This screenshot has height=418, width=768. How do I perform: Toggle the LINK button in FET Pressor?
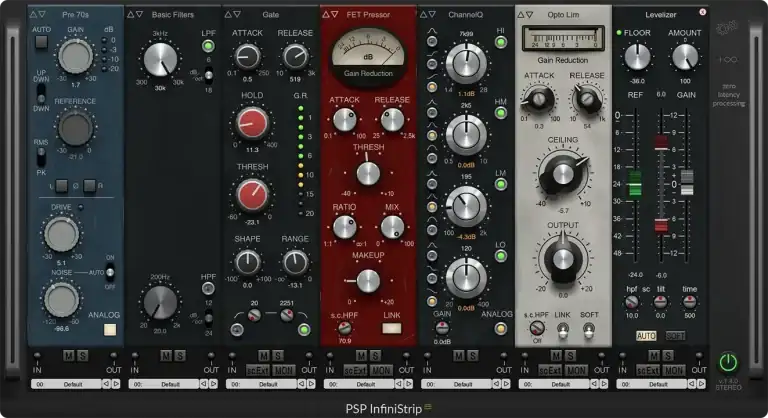[x=391, y=328]
